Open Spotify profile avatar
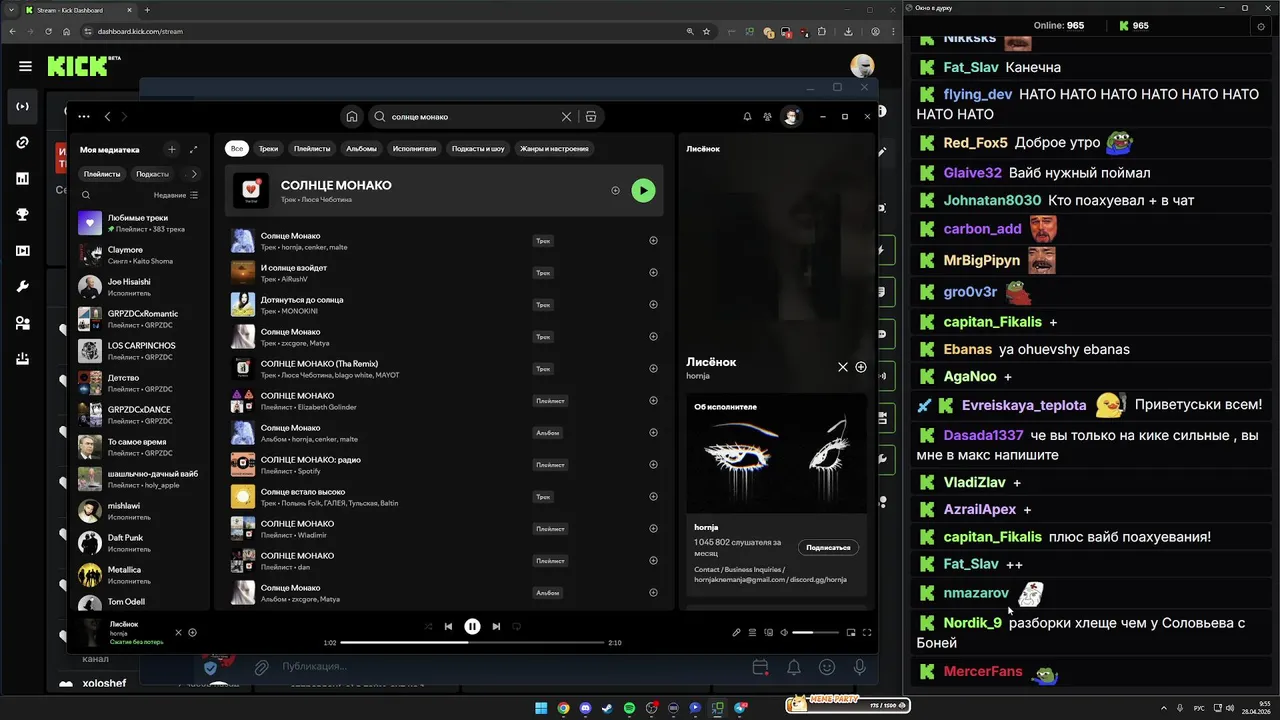 coord(791,117)
